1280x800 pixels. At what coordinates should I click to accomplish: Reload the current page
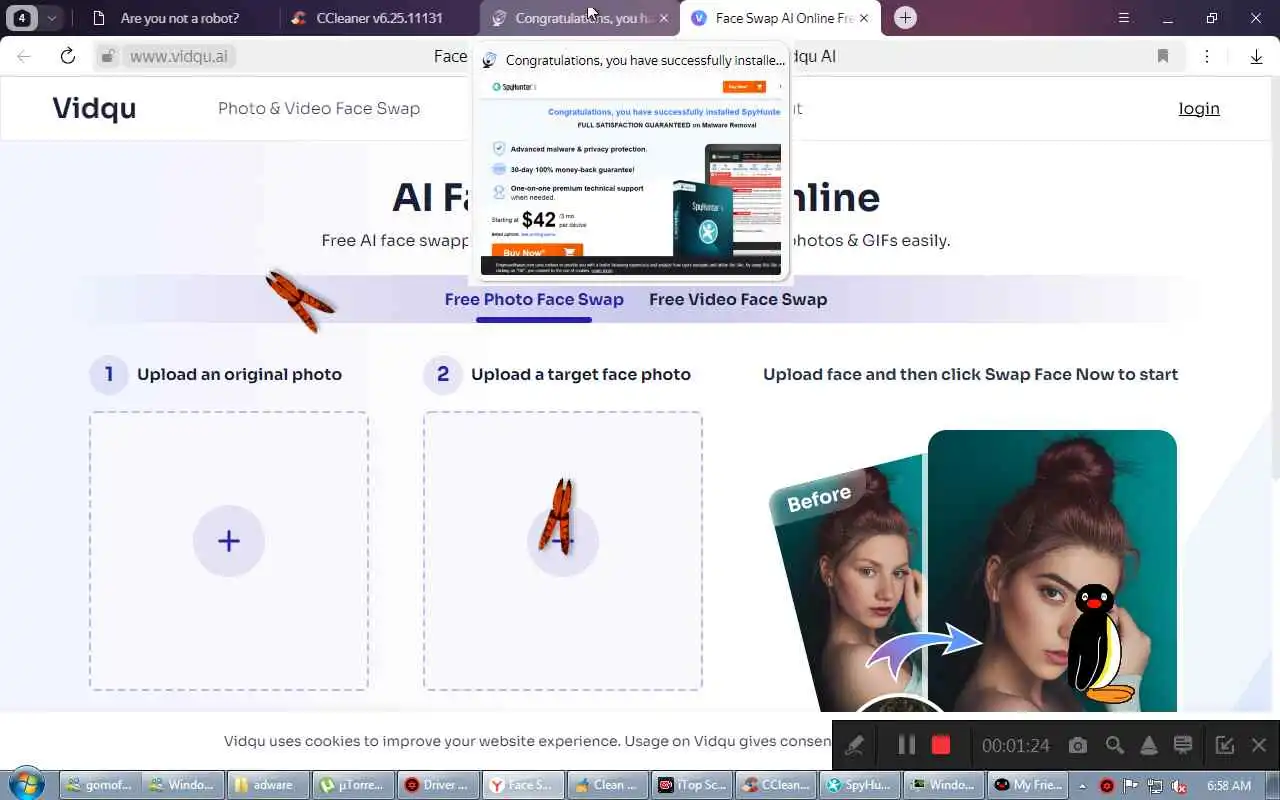coord(68,56)
